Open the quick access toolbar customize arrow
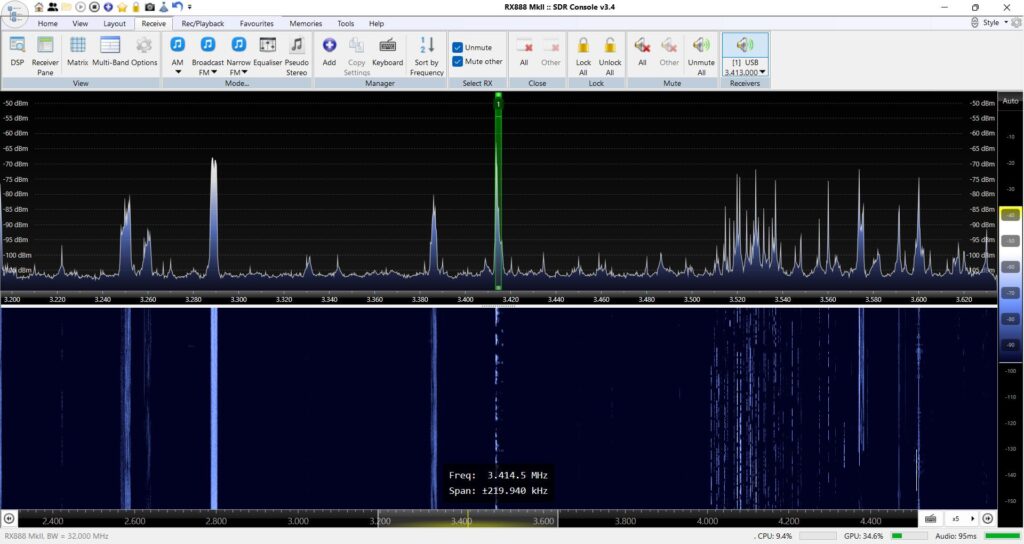 pos(190,7)
